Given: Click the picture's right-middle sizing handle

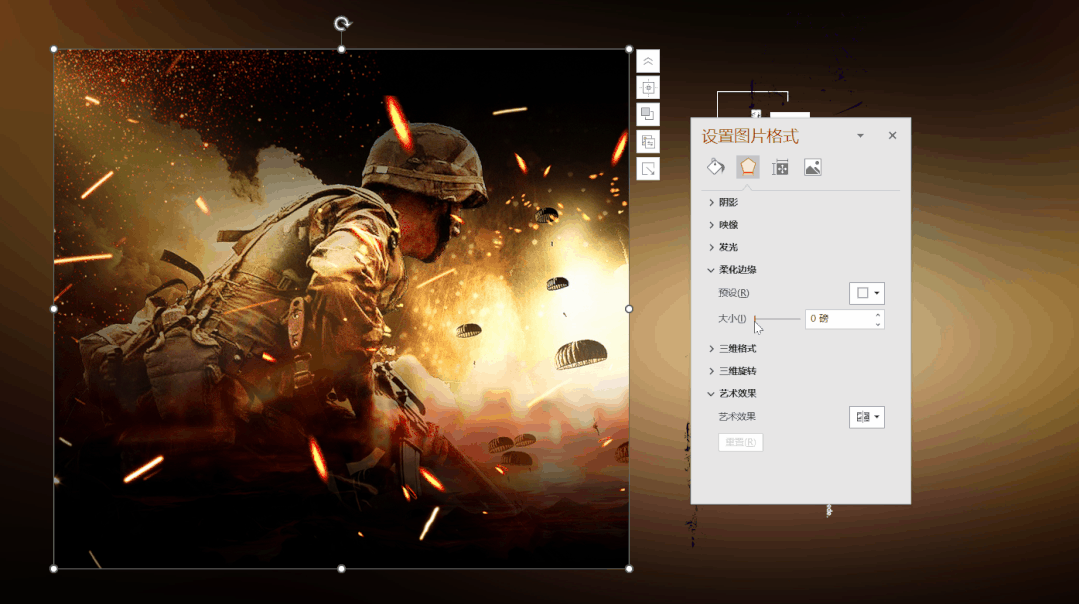Looking at the screenshot, I should tap(629, 309).
